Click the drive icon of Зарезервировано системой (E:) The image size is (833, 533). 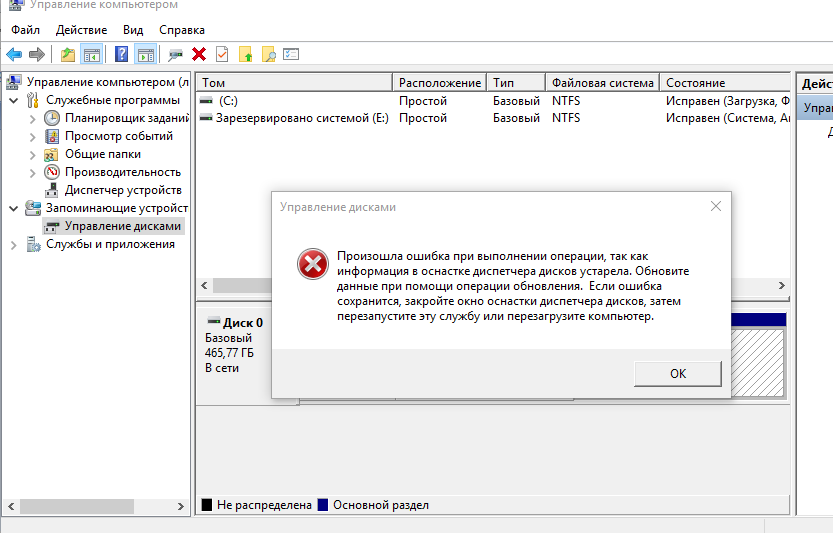(x=206, y=117)
